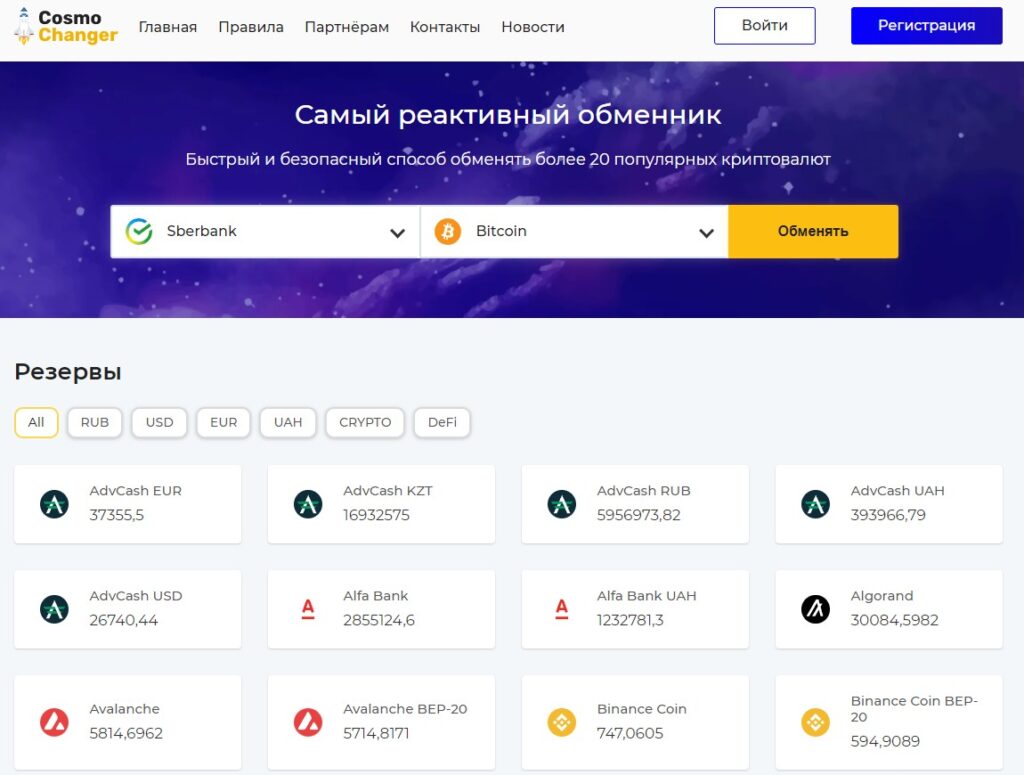This screenshot has width=1024, height=775.
Task: Filter reserves by EUR
Action: (x=223, y=422)
